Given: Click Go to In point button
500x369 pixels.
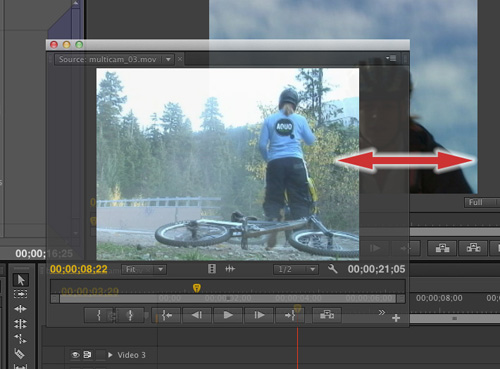Looking at the screenshot, I should tap(166, 315).
